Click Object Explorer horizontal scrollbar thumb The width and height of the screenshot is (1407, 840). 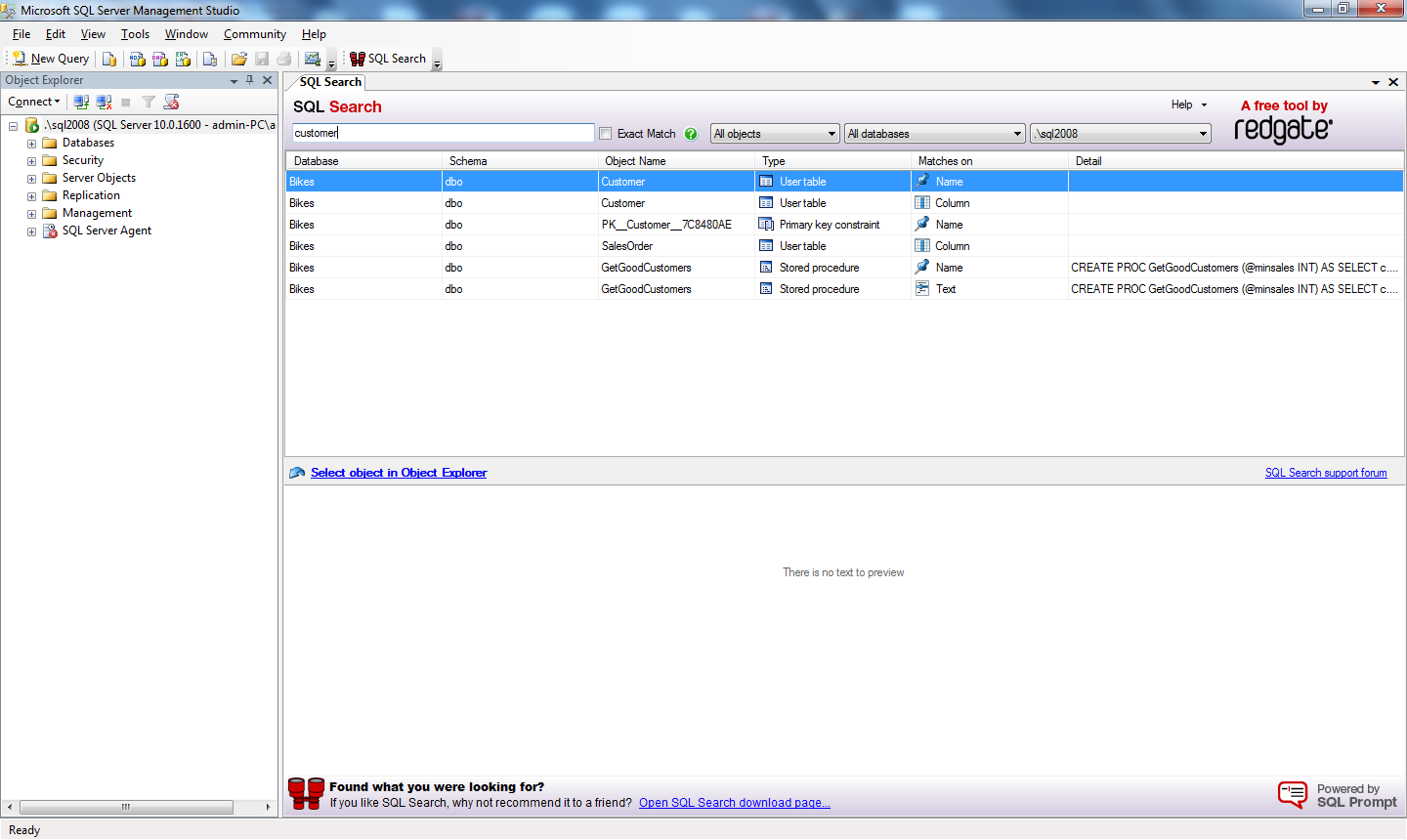point(126,807)
